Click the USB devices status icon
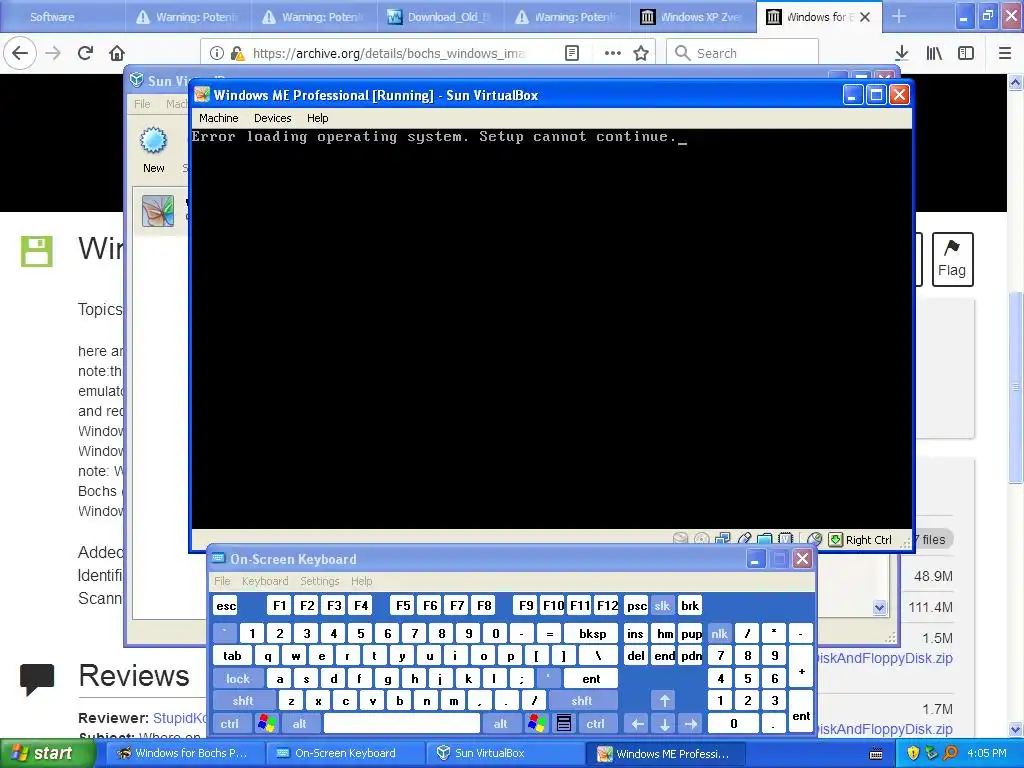 [x=744, y=539]
